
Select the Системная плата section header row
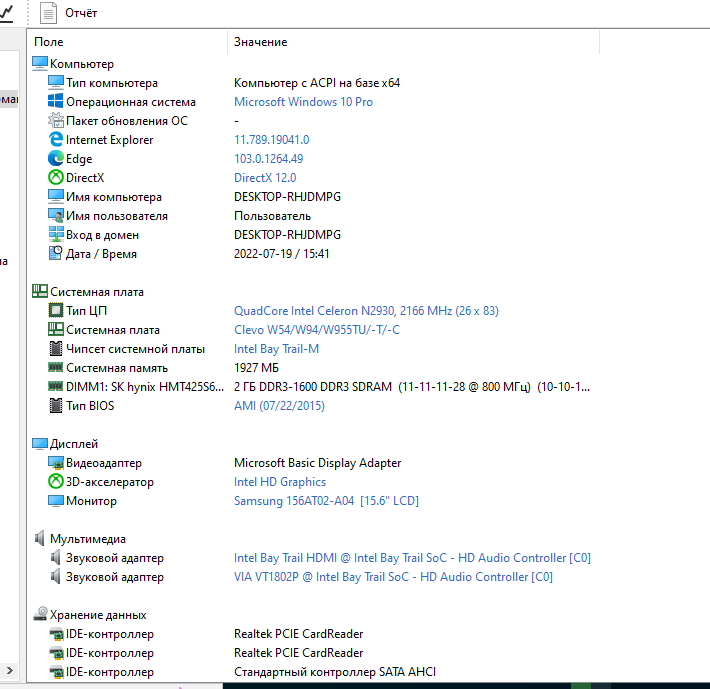(97, 292)
